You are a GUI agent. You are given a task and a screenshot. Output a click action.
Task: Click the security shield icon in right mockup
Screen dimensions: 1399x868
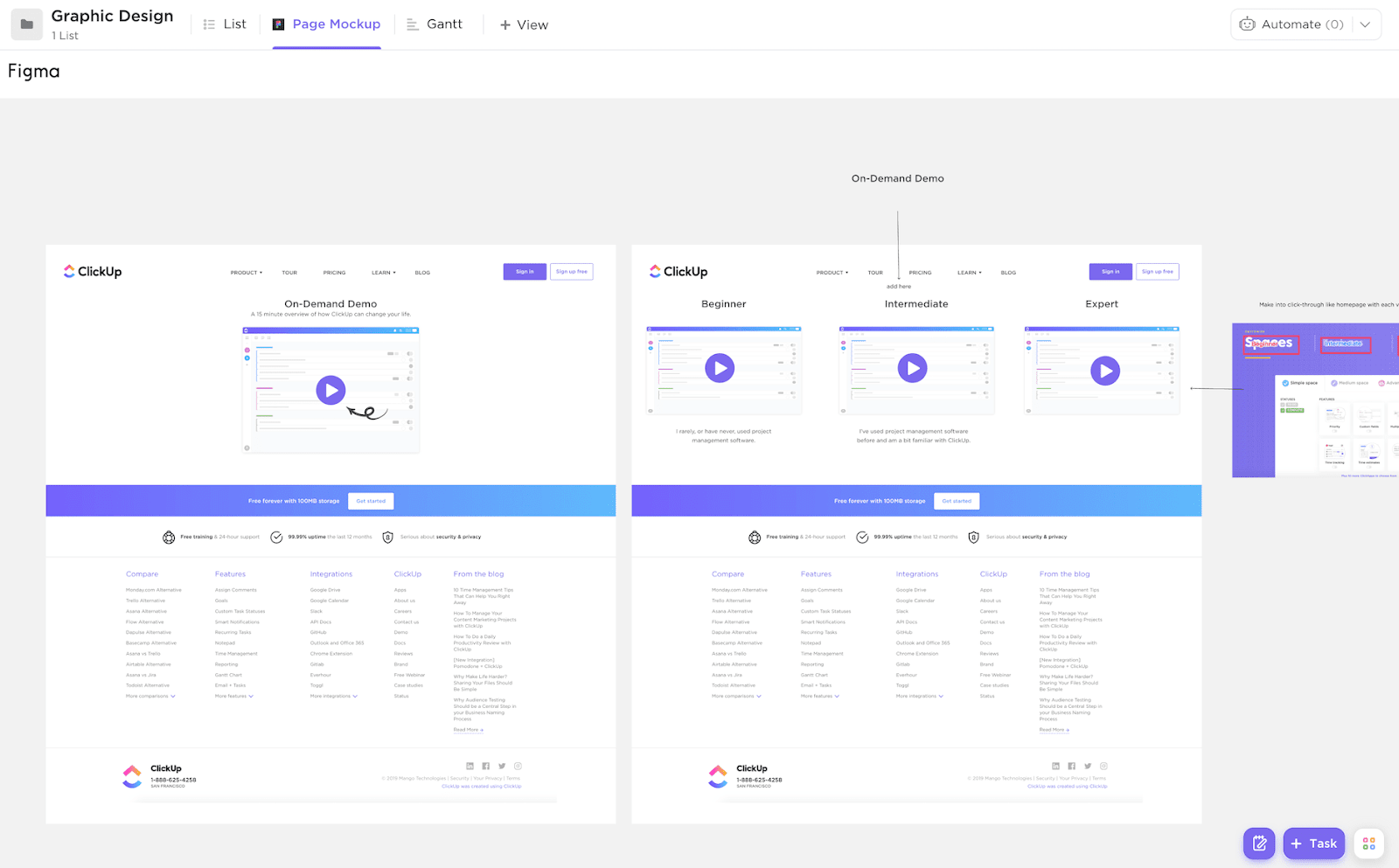tap(973, 537)
